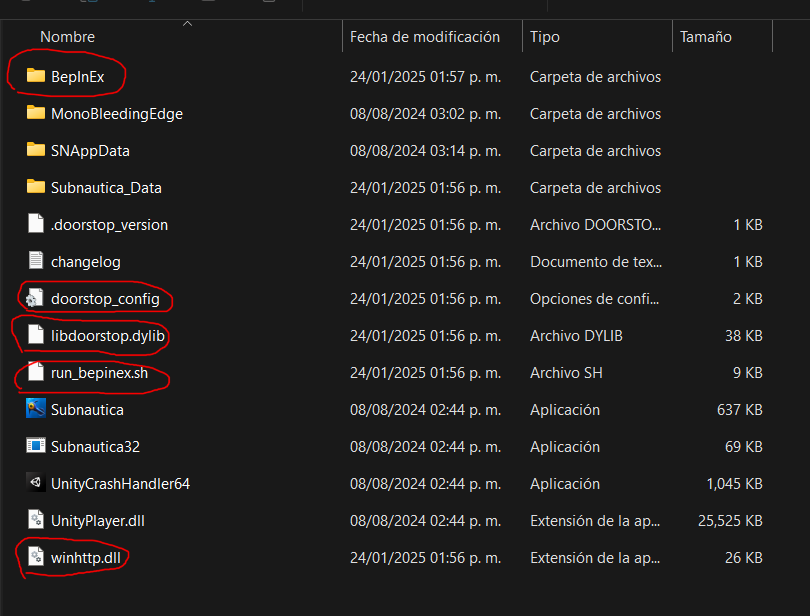Image resolution: width=810 pixels, height=616 pixels.
Task: Click the run_bepinex.sh file icon
Action: (x=36, y=372)
